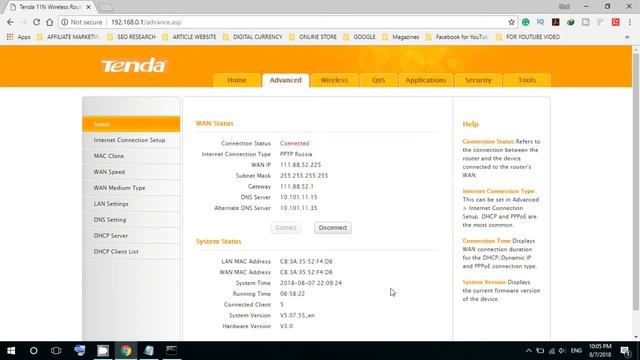Show hidden system tray icons
Screen dimensions: 640x360
point(529,351)
